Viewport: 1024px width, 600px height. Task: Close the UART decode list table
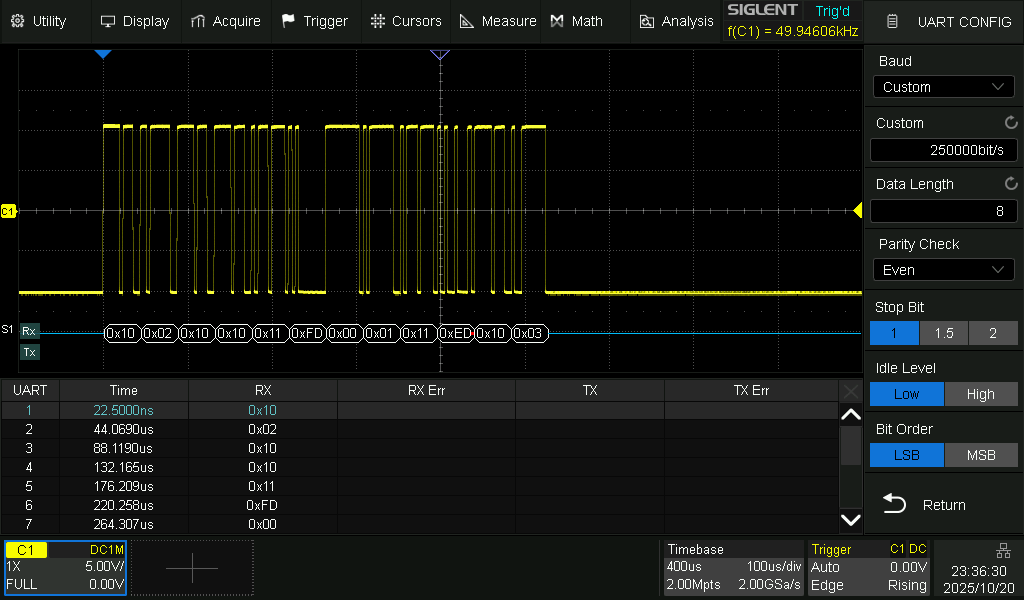[850, 390]
